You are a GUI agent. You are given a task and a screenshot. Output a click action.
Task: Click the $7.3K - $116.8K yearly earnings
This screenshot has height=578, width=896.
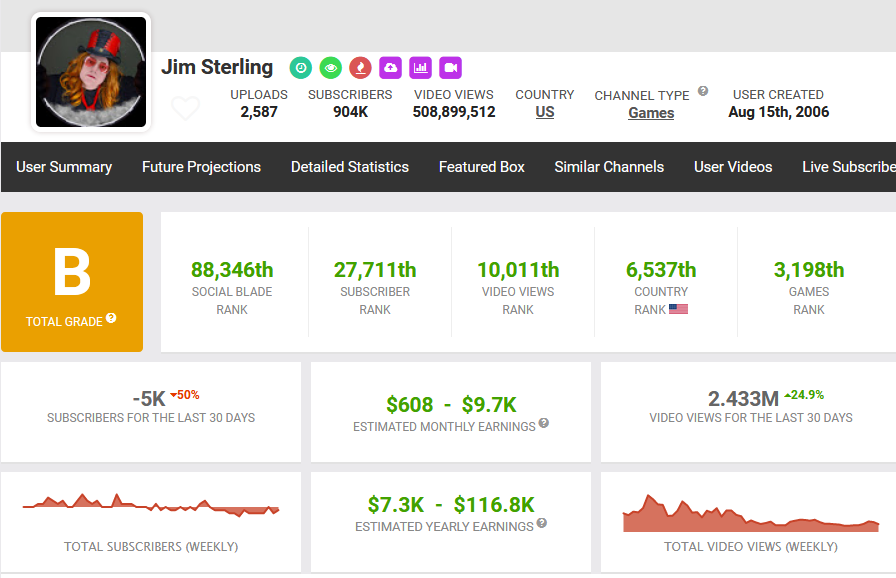point(451,505)
